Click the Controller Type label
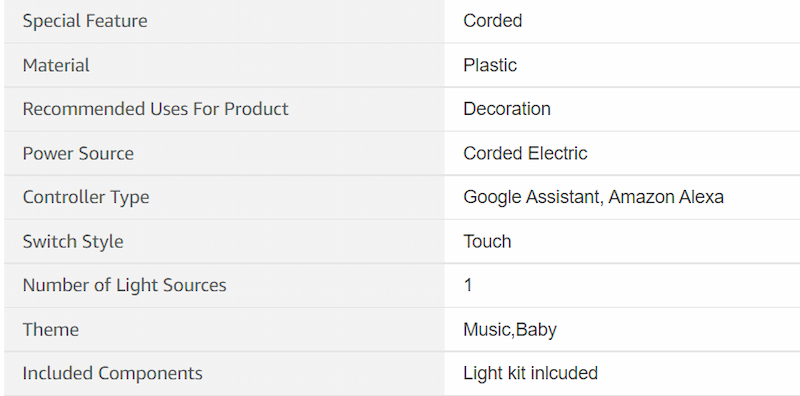800x396 pixels. click(86, 197)
